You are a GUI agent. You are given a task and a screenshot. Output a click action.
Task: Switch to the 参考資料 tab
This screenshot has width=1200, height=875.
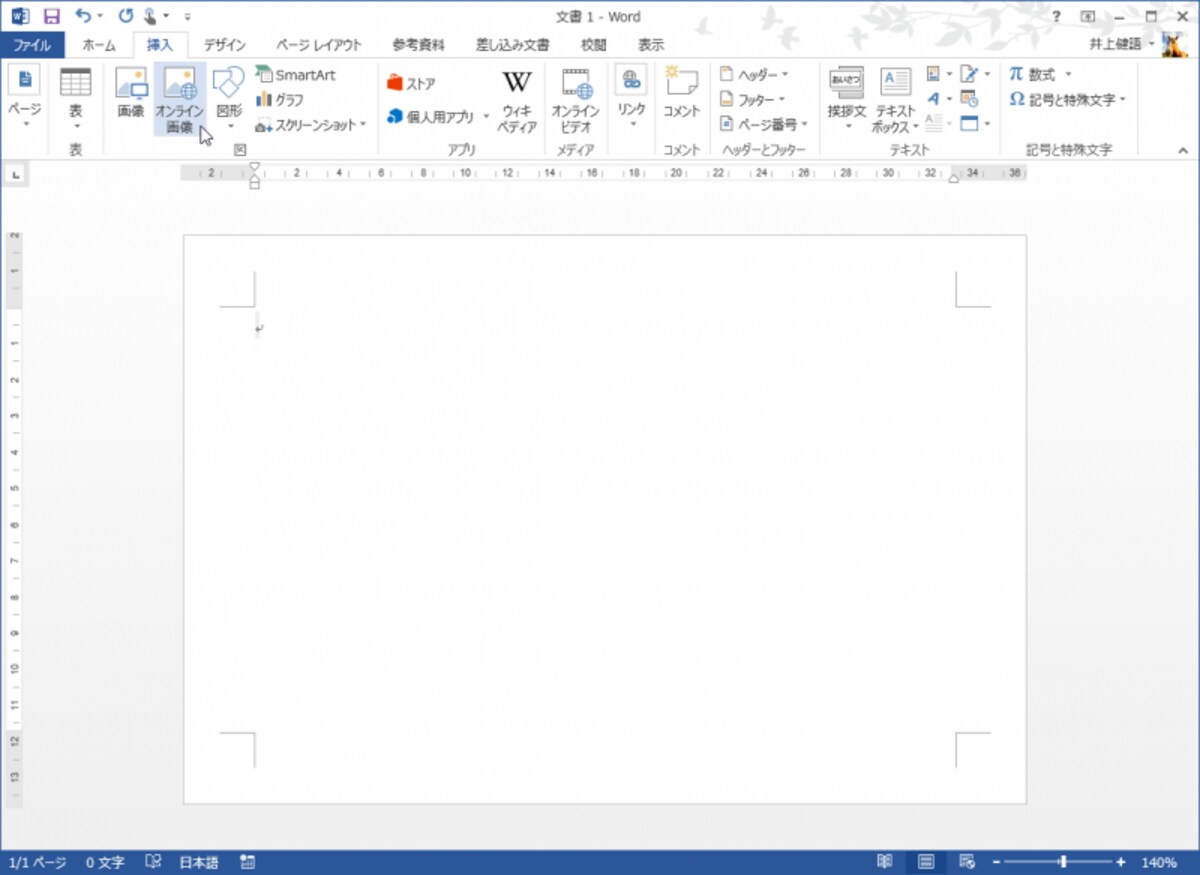(x=418, y=45)
